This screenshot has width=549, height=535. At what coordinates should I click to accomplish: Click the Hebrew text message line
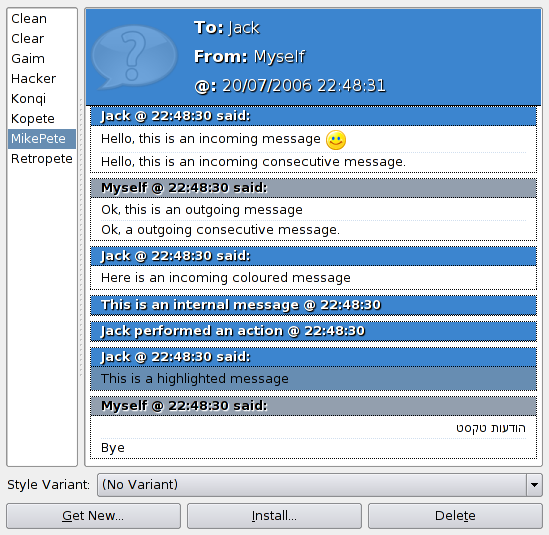pyautogui.click(x=491, y=428)
